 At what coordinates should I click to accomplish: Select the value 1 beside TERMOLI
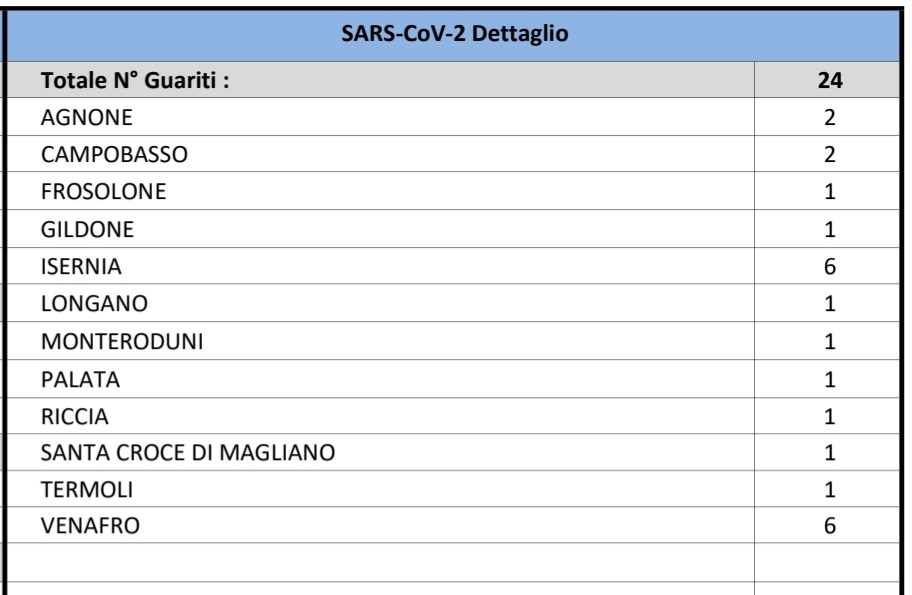tap(829, 490)
